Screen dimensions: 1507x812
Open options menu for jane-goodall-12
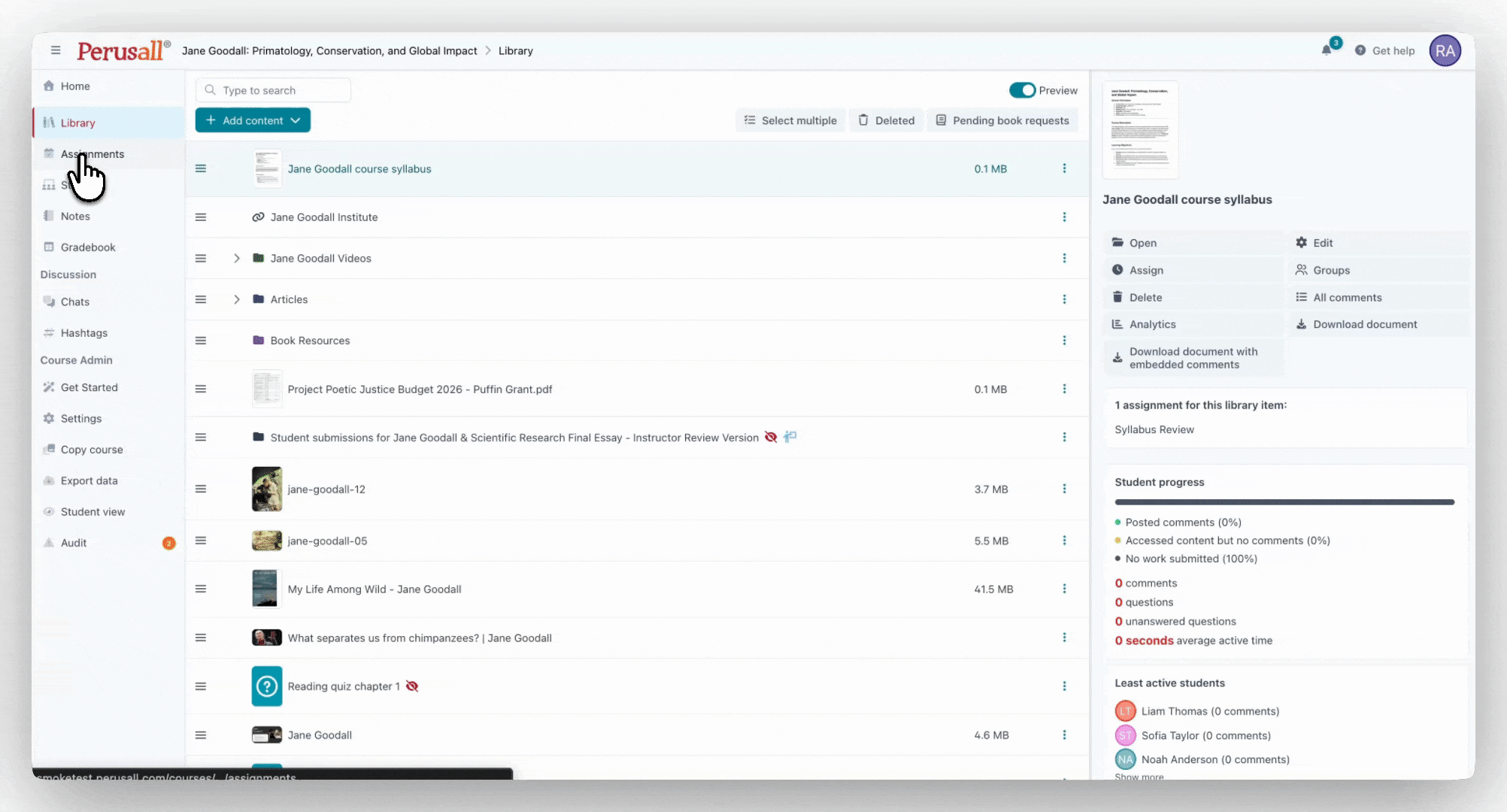1064,489
